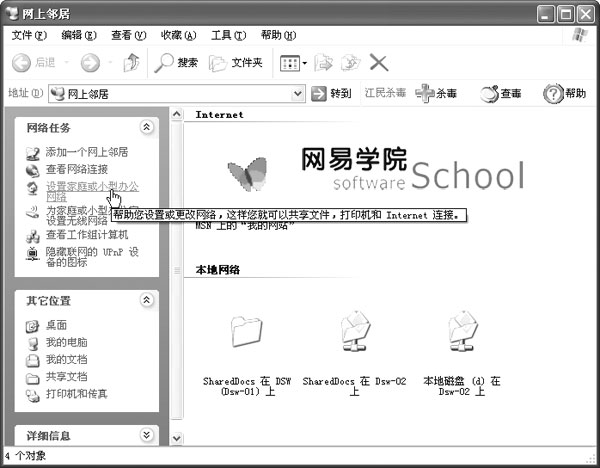Open the View (查看) menu
This screenshot has width=600, height=468.
coord(129,36)
